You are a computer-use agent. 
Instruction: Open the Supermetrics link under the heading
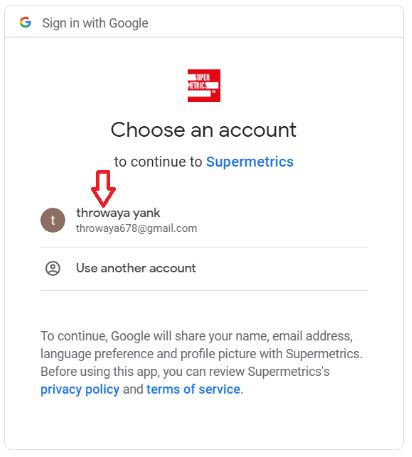(x=250, y=162)
